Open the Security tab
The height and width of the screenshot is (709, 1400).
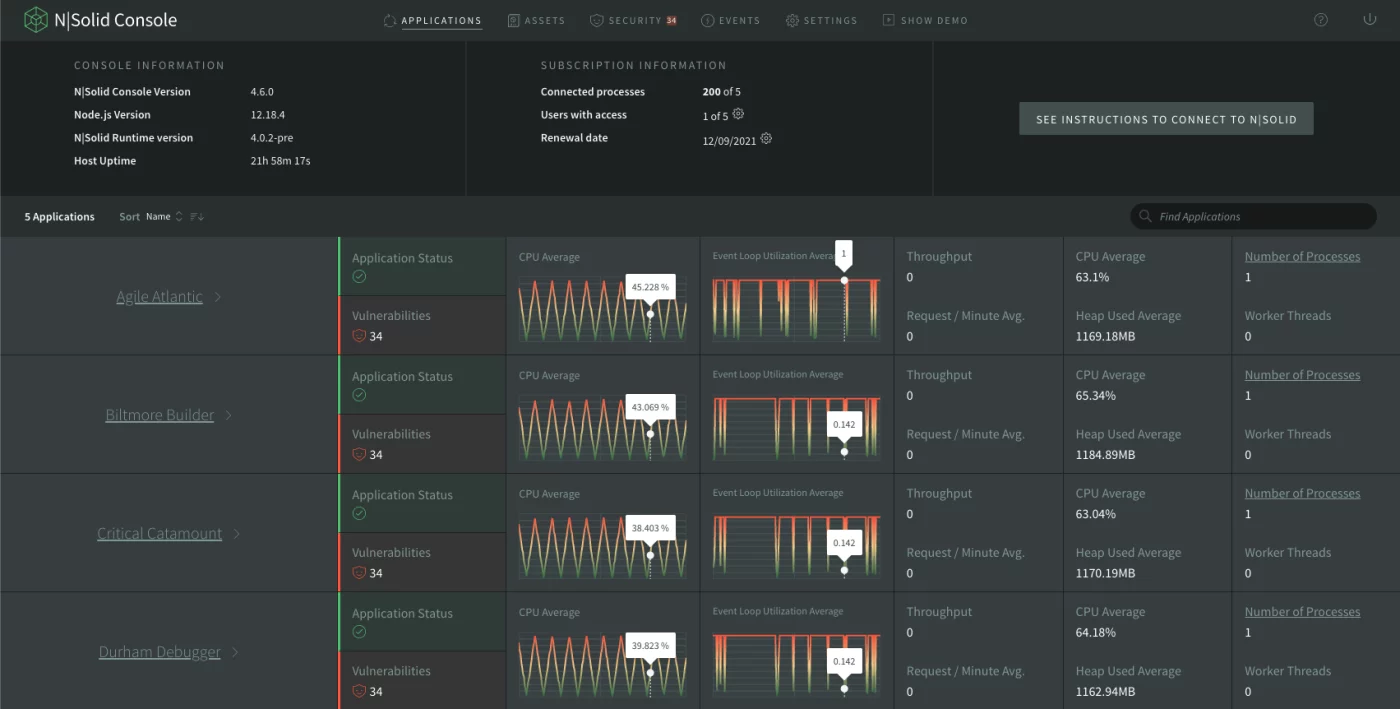point(634,20)
